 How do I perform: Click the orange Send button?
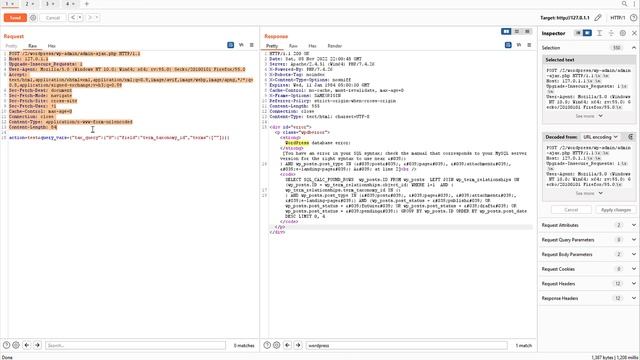15,18
